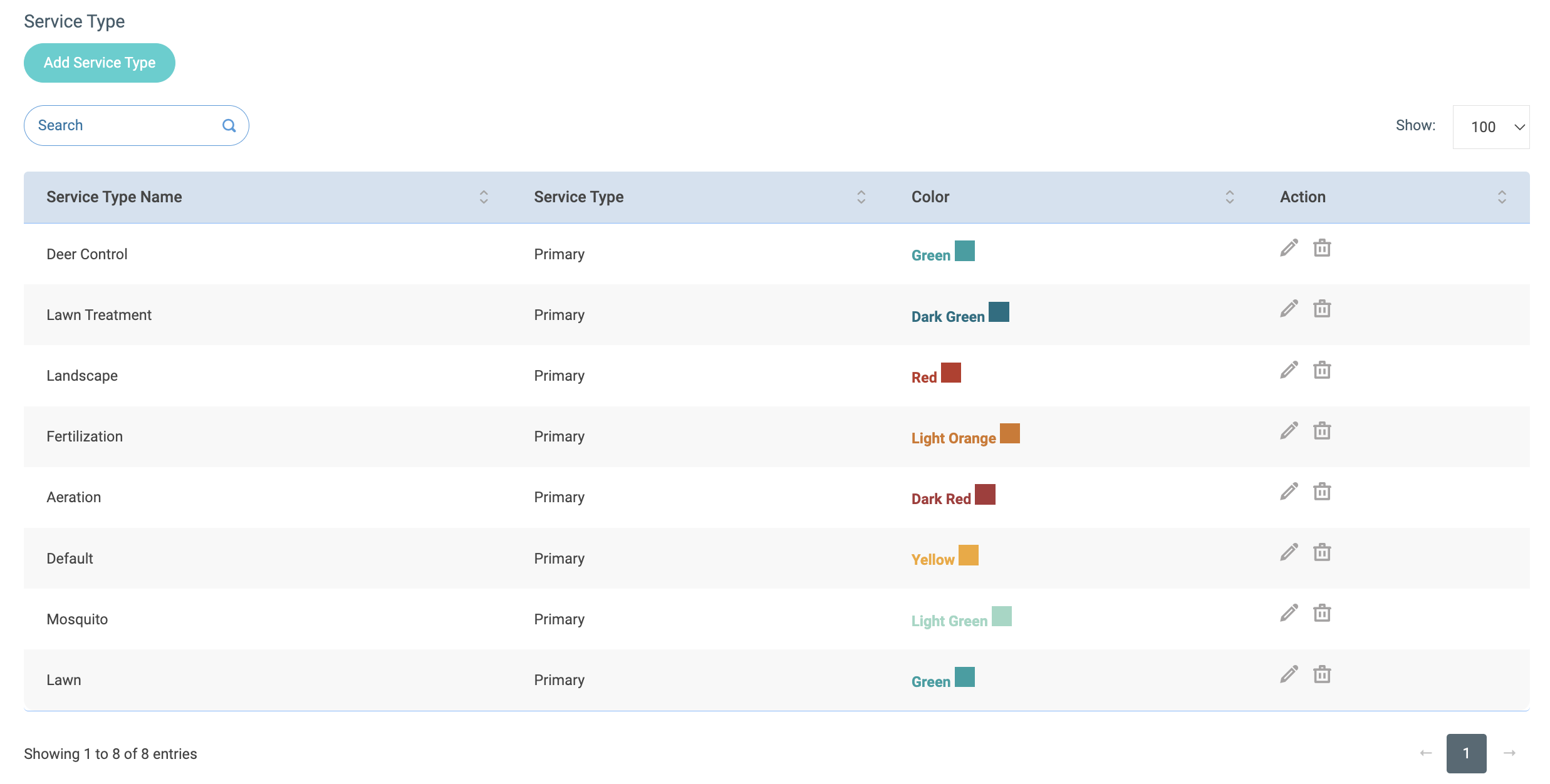Click the Light Orange color swatch
This screenshot has height=784, width=1550.
(1009, 433)
